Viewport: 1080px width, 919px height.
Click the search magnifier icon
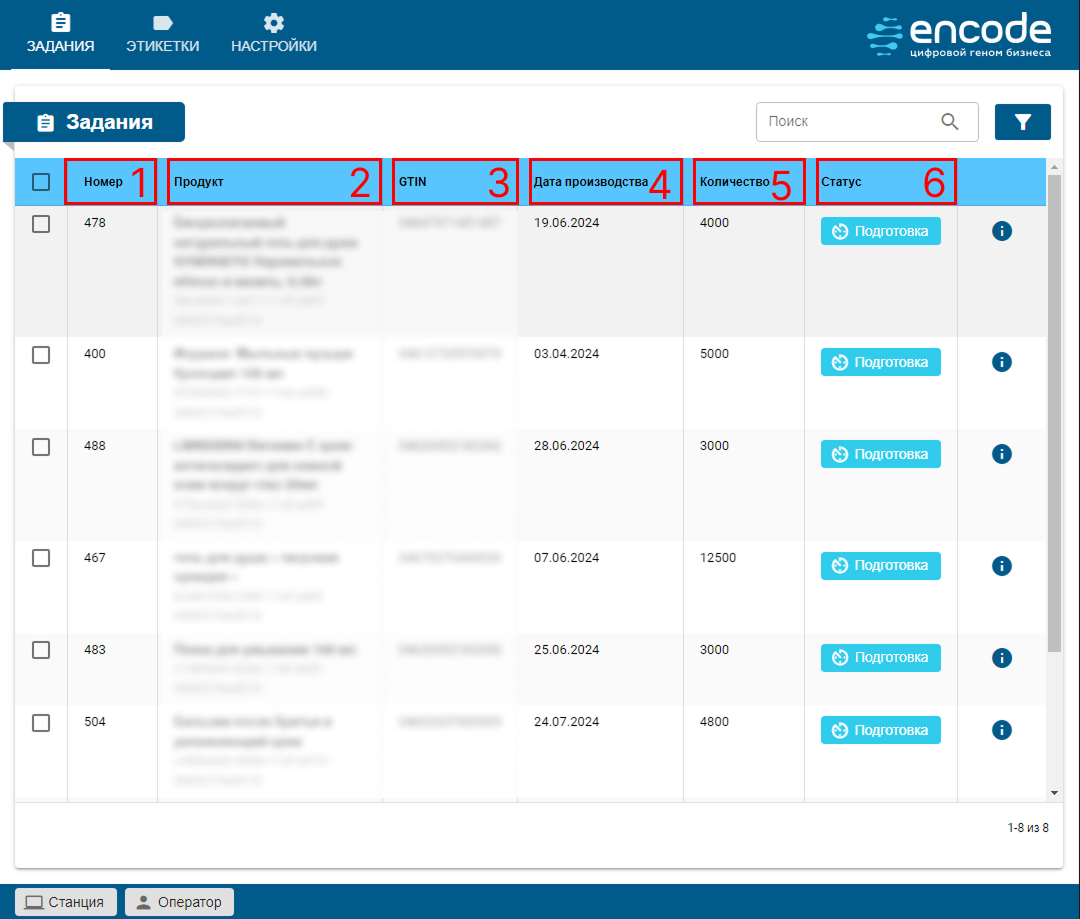click(x=950, y=122)
